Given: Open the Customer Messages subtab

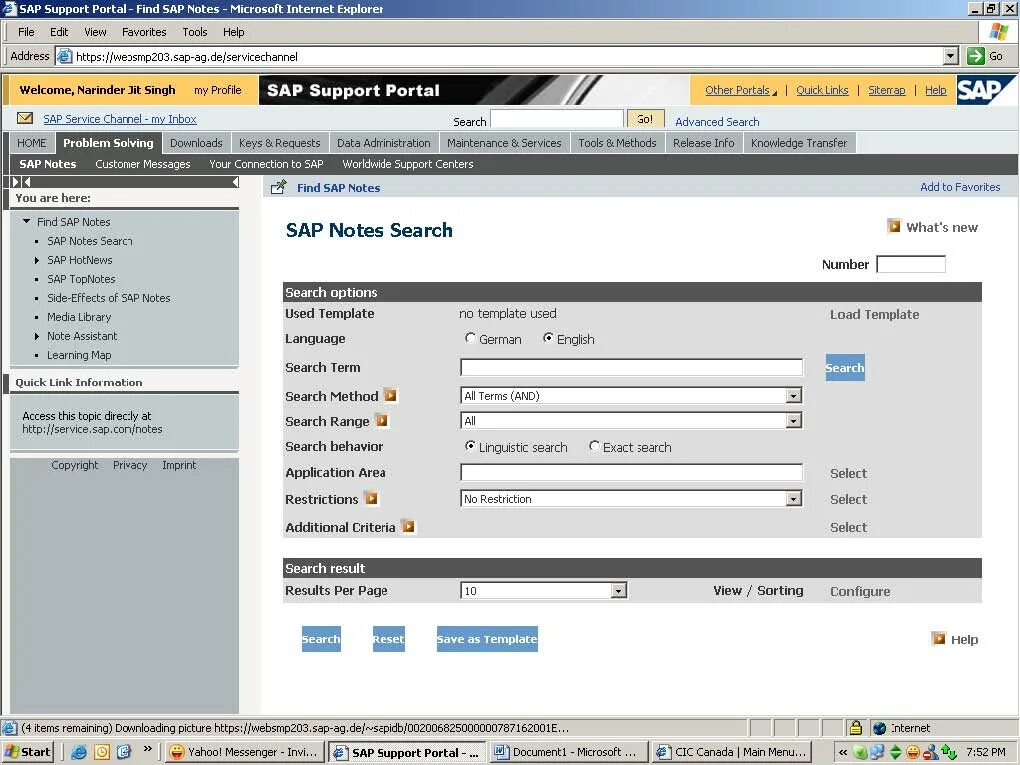Looking at the screenshot, I should [x=142, y=164].
